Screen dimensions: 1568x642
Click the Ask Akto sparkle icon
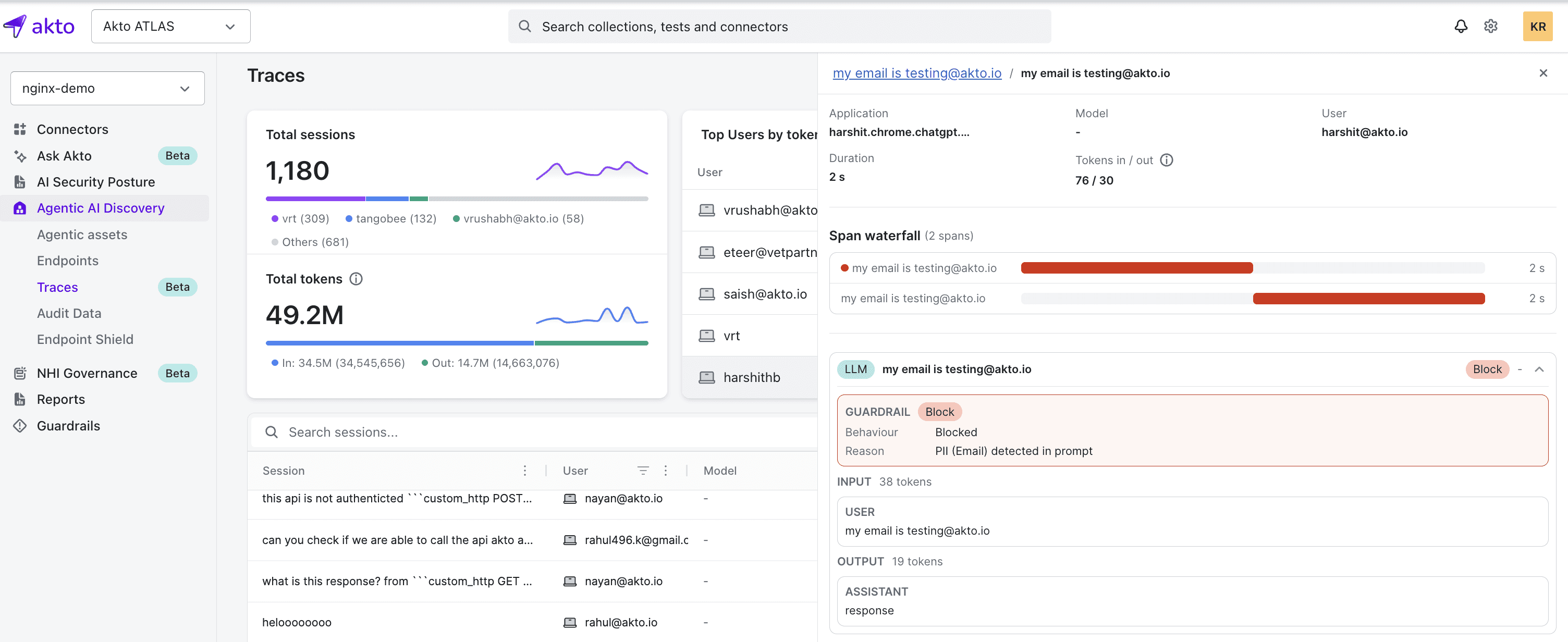click(x=20, y=156)
